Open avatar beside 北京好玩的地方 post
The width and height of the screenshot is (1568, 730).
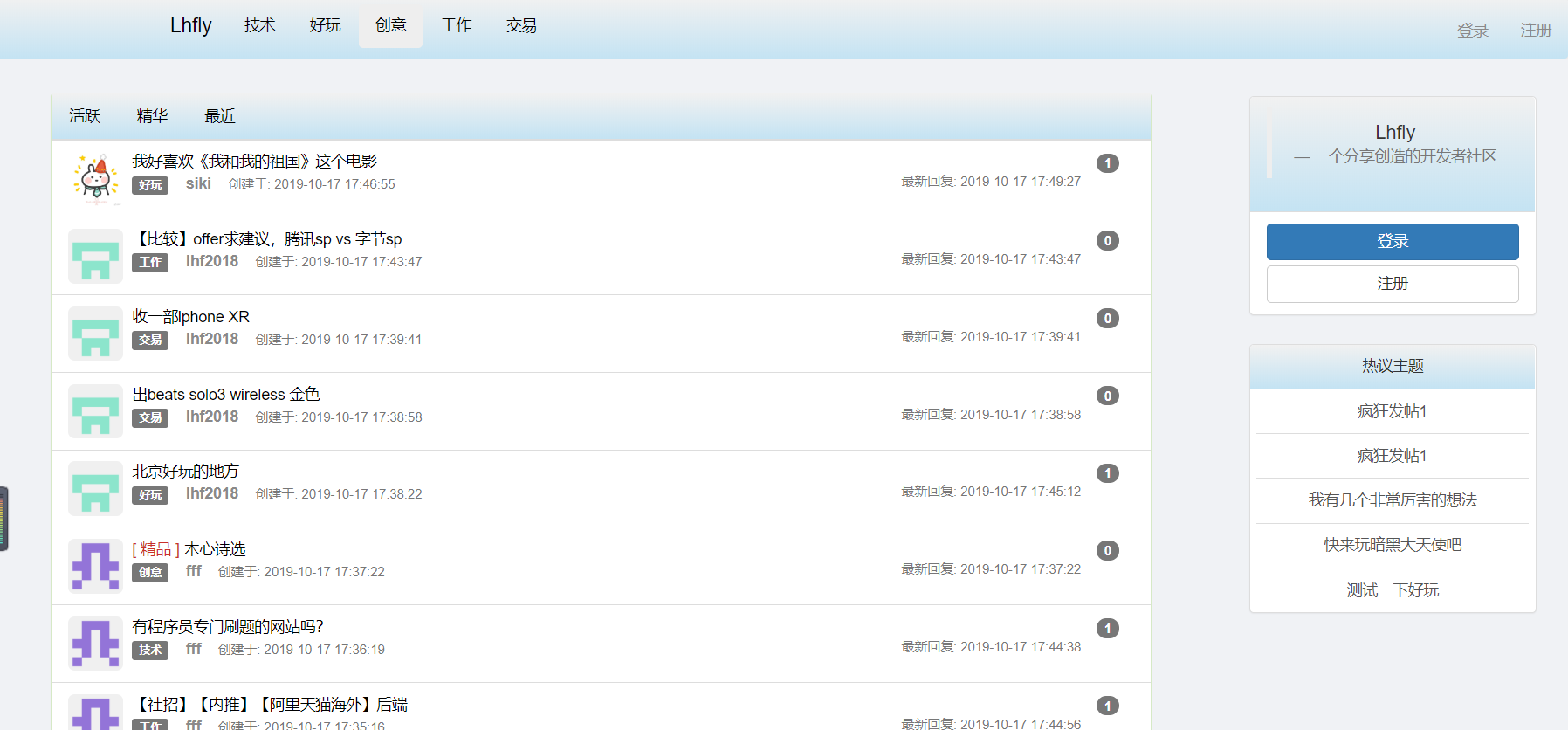tap(95, 488)
